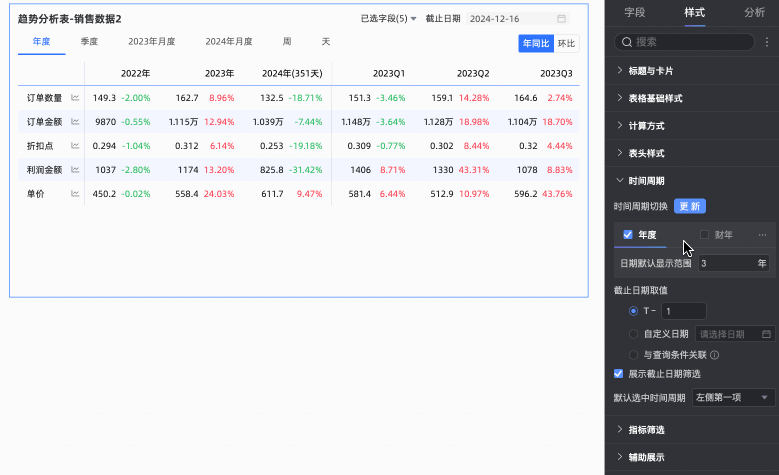Click the 43.31% value in 利润金额 row
Screen dimensions: 779x475
[x=474, y=169]
